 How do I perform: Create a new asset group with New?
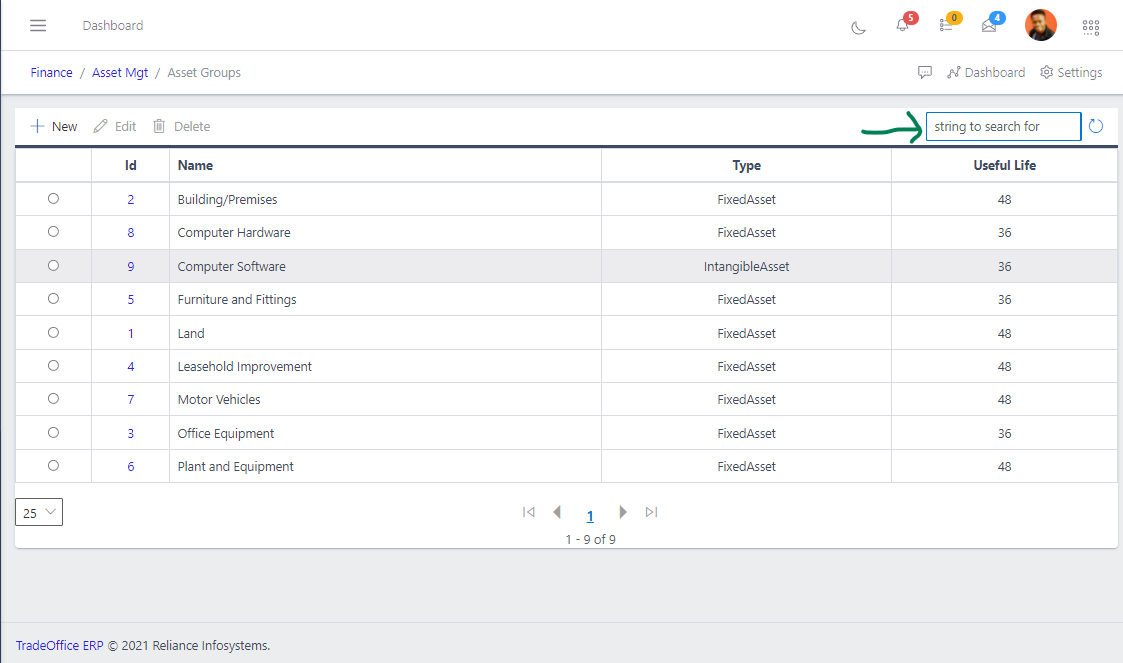click(x=53, y=126)
